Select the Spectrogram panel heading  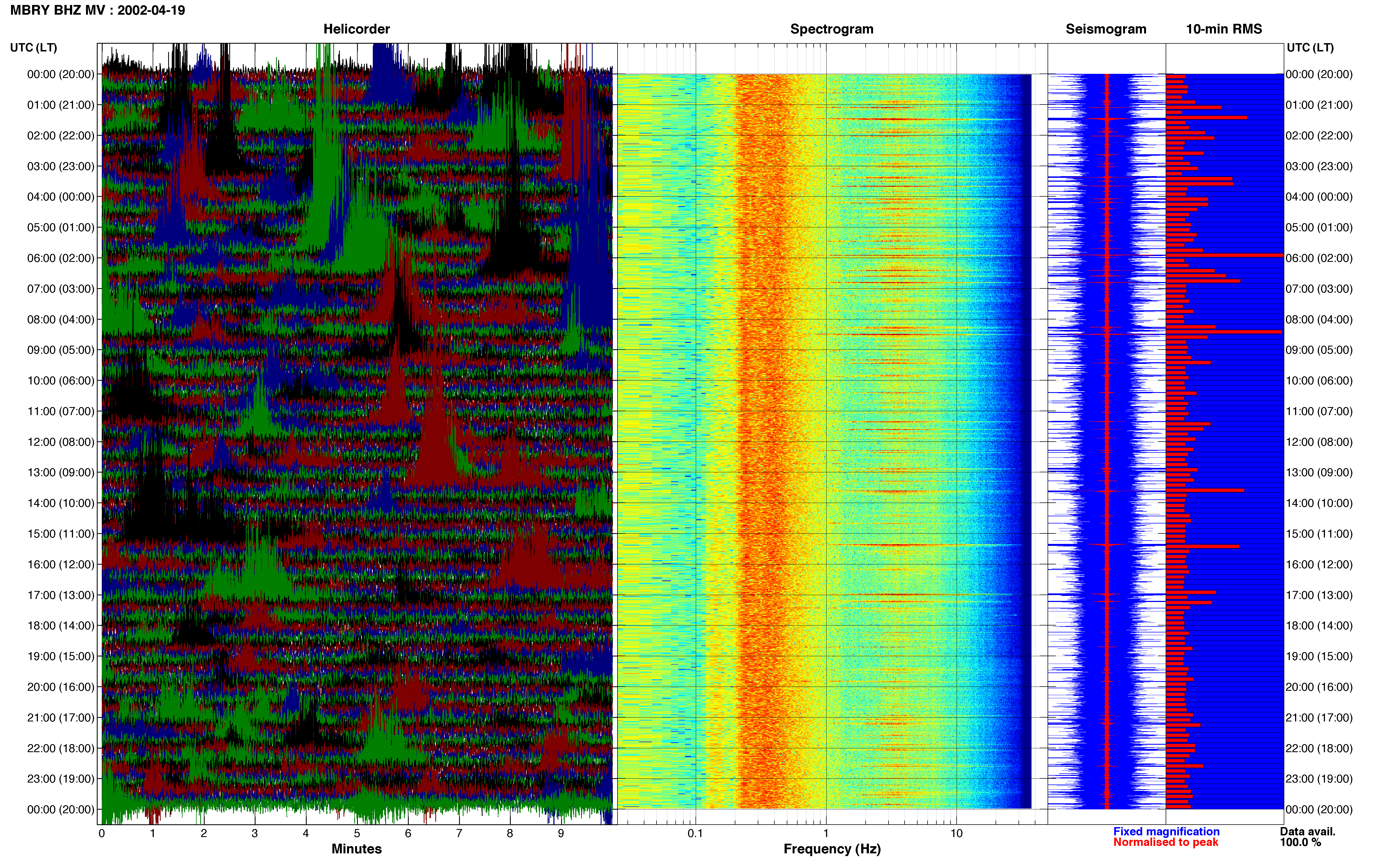pos(832,29)
